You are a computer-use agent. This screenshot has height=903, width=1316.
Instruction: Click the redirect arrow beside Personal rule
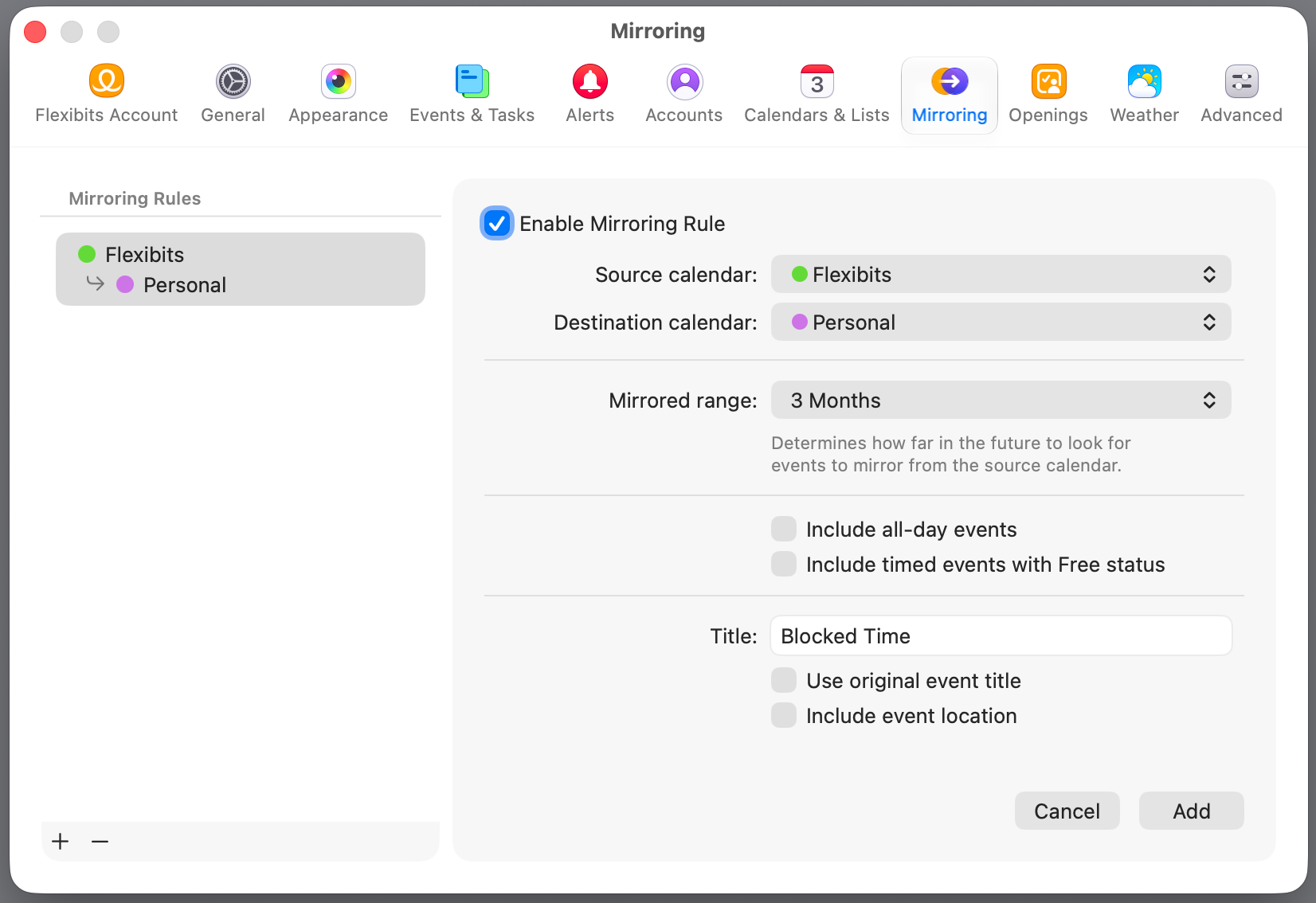point(96,283)
